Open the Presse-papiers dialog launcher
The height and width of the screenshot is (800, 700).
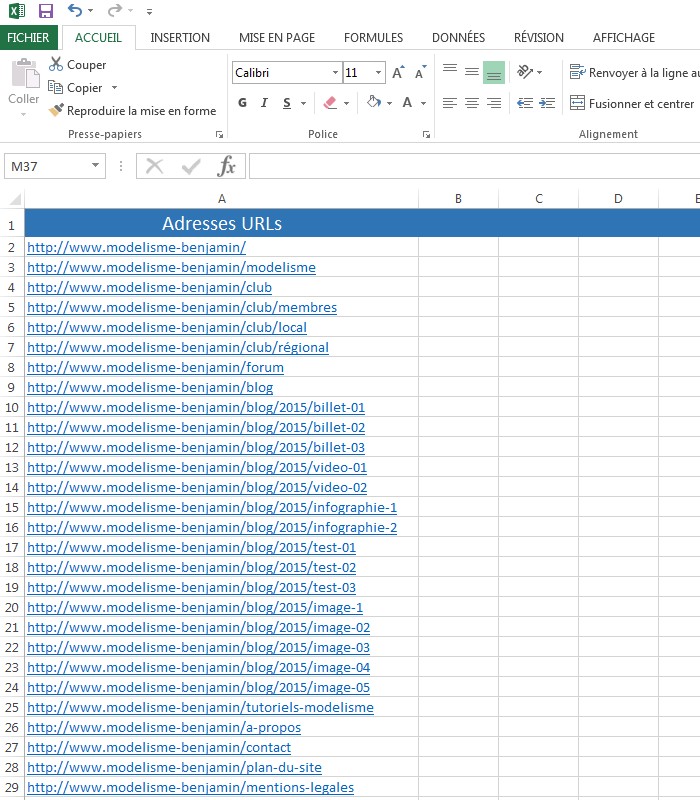coord(219,134)
